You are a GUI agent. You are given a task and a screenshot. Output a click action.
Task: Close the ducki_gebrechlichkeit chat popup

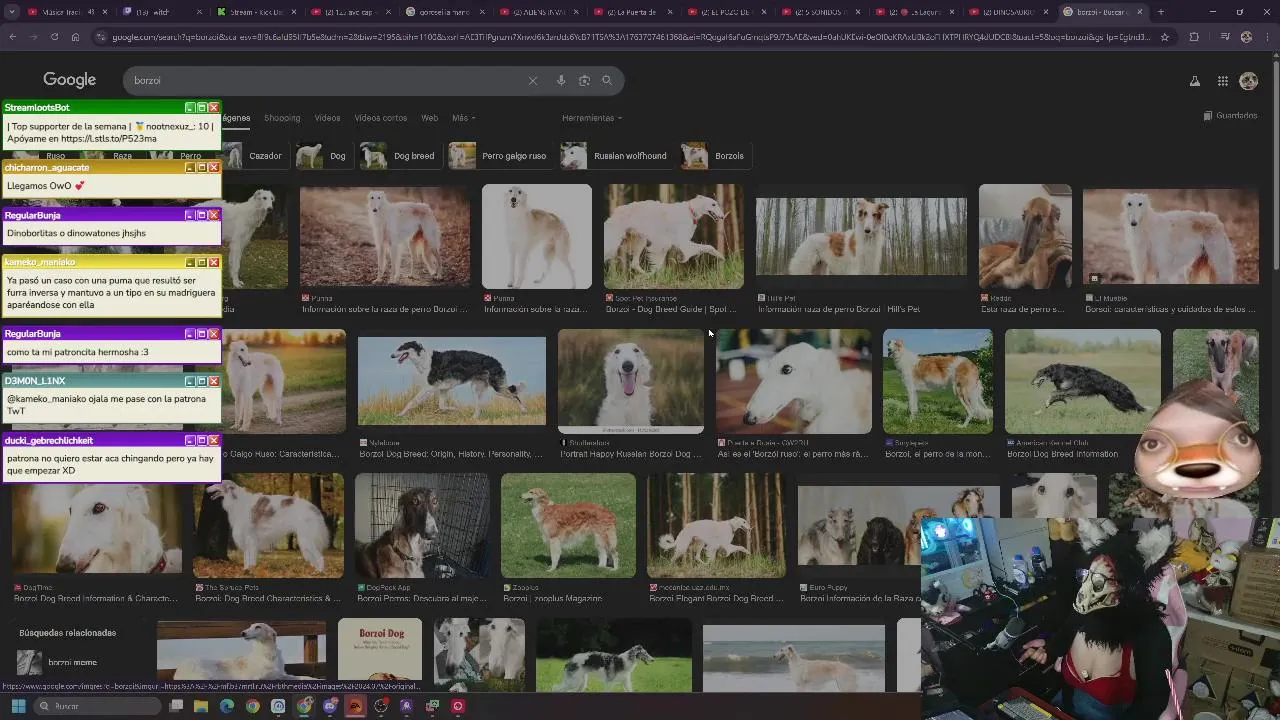[213, 440]
